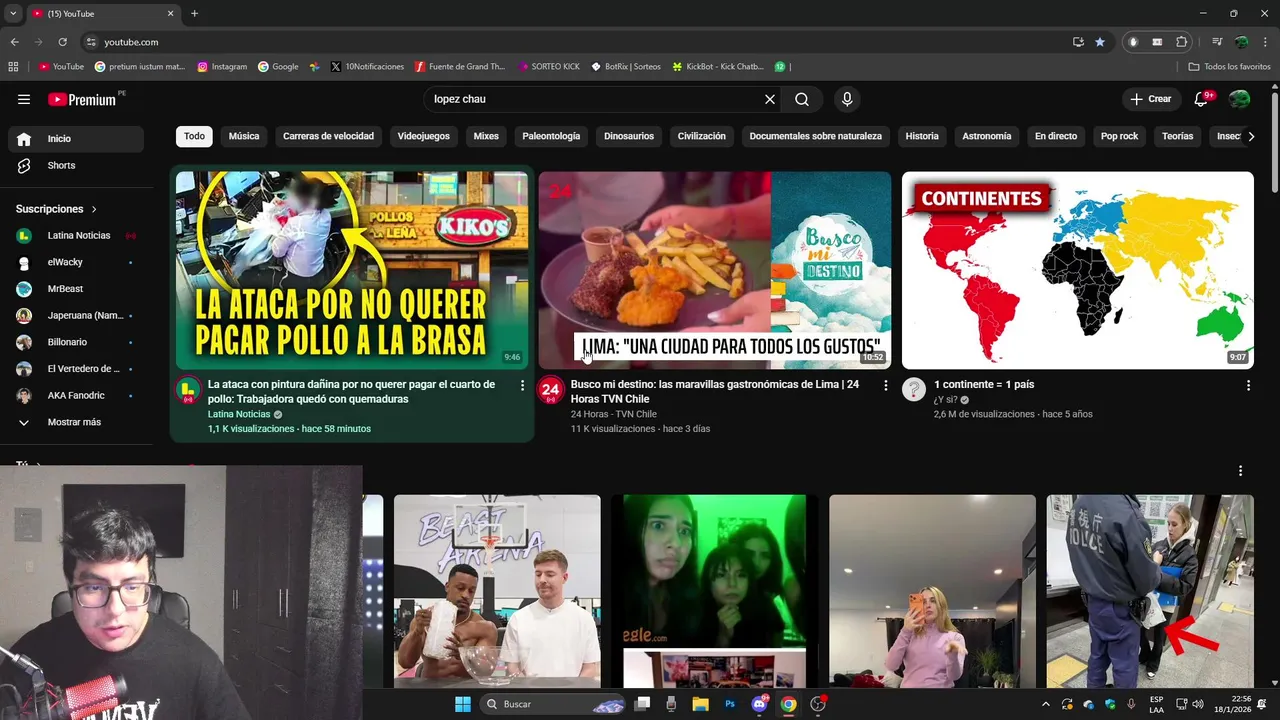Select the En directo filter chip
This screenshot has height=720, width=1280.
pos(1056,136)
